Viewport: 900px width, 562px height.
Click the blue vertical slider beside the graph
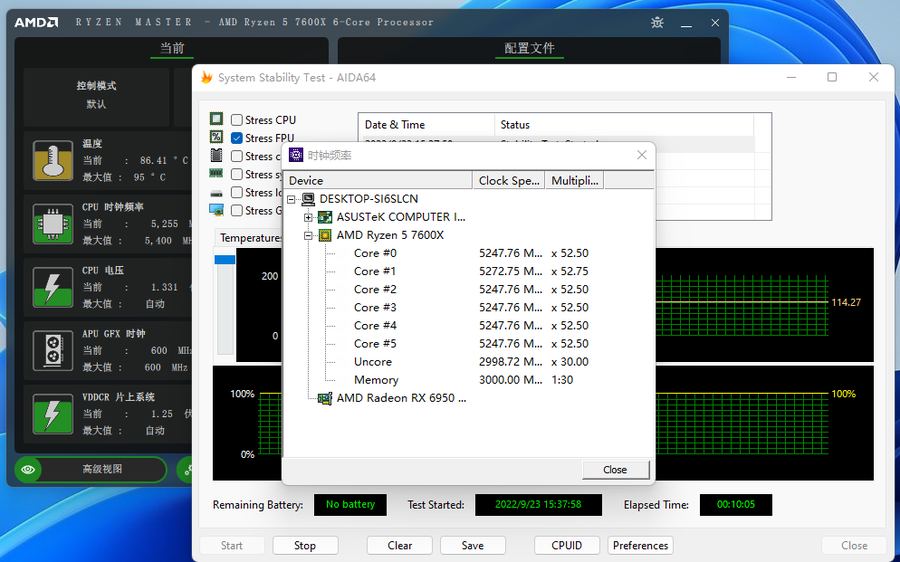[225, 260]
